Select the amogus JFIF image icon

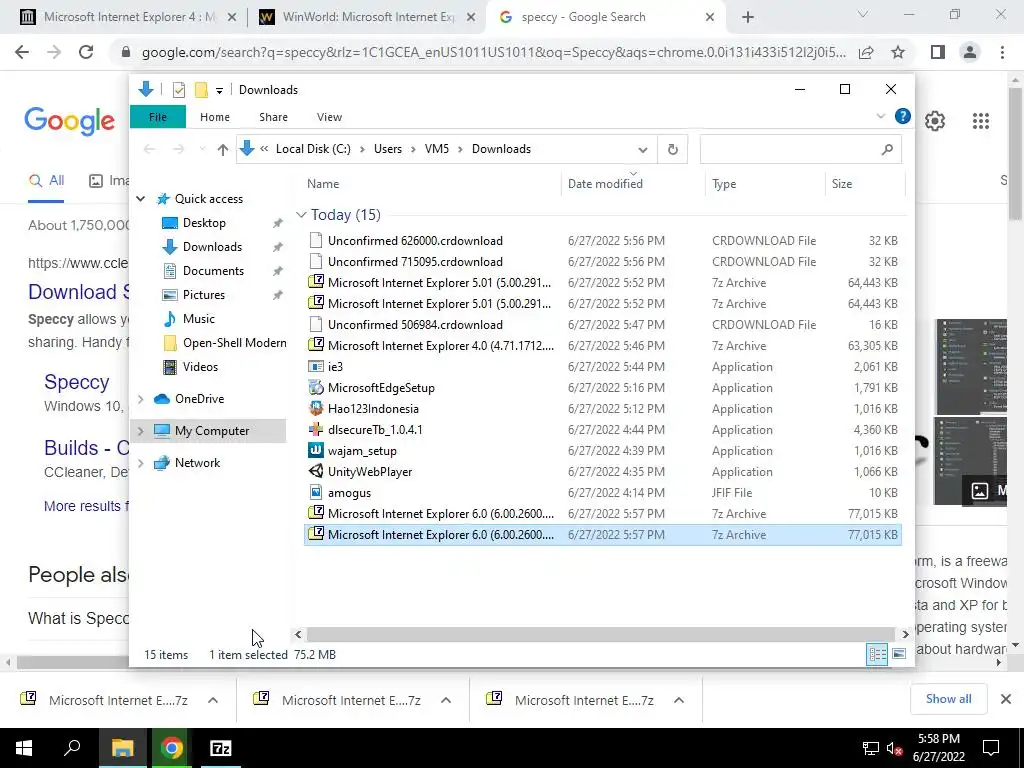click(x=316, y=493)
